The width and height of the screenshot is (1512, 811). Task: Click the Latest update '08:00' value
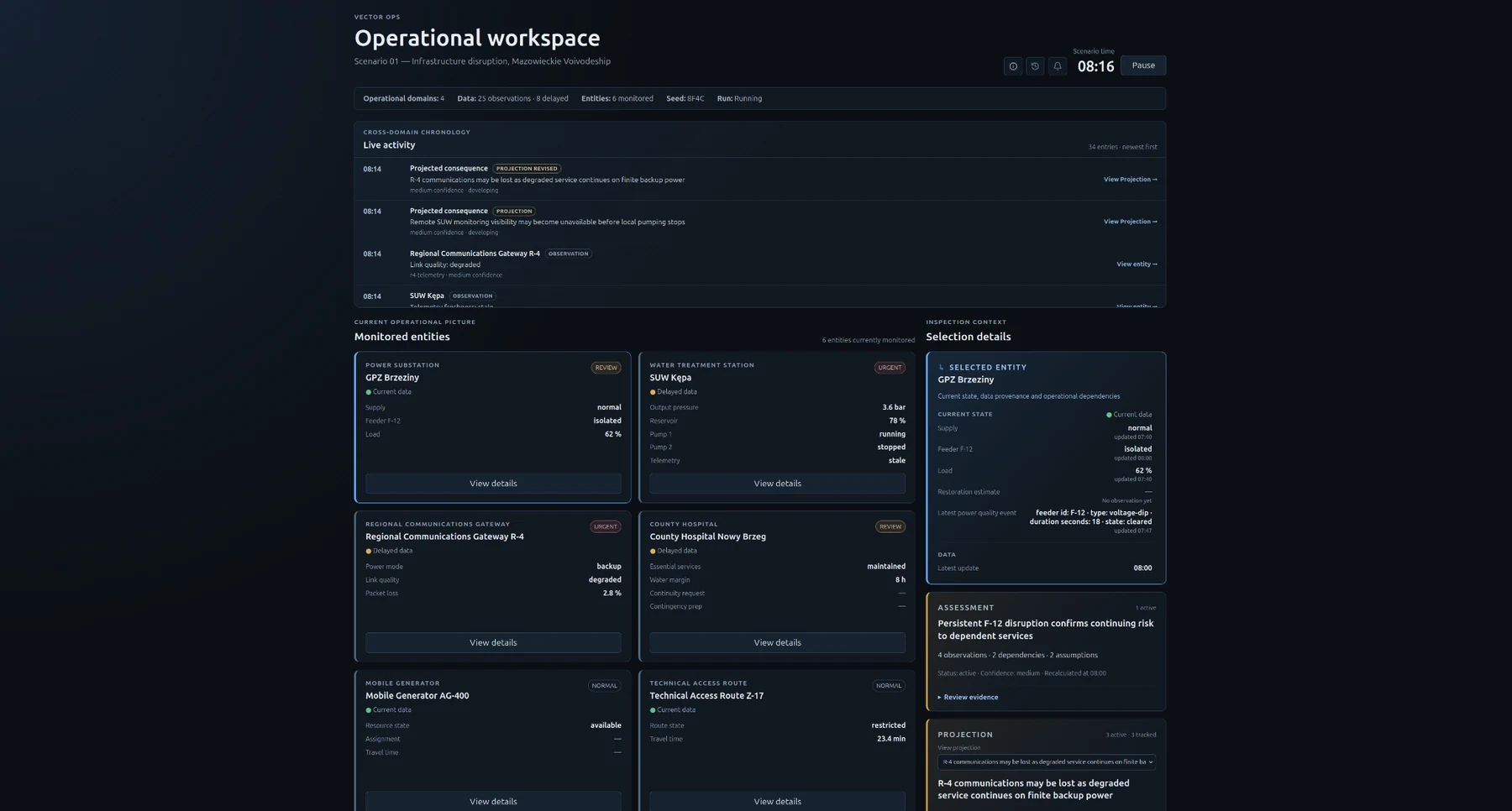pyautogui.click(x=1142, y=568)
